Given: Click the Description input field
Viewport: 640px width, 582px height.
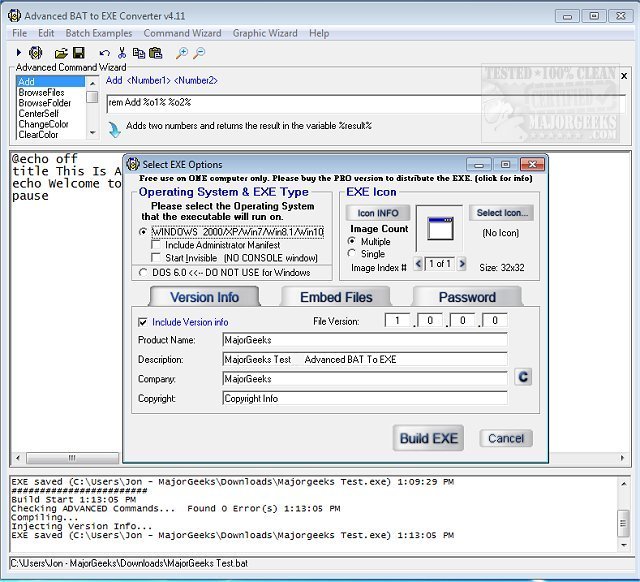Looking at the screenshot, I should tap(365, 359).
